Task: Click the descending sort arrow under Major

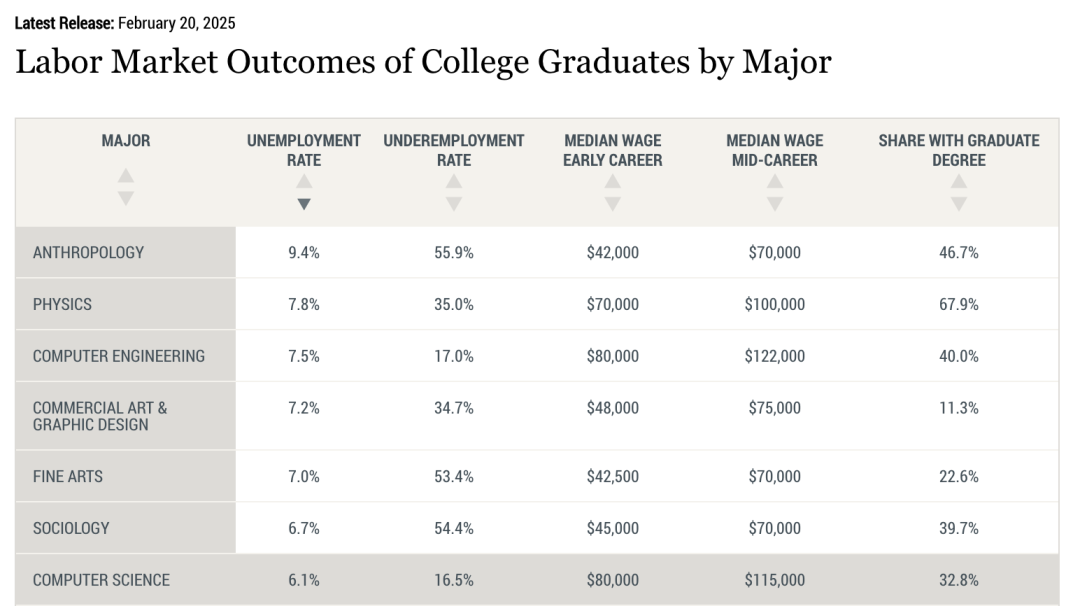Action: pyautogui.click(x=125, y=198)
